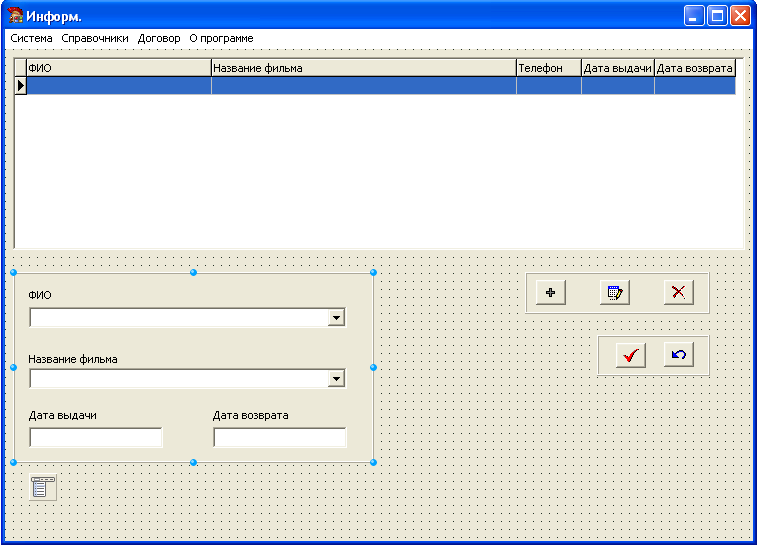Screen dimensions: 758x546
Task: Click the Дата возврата column header
Action: 695,68
